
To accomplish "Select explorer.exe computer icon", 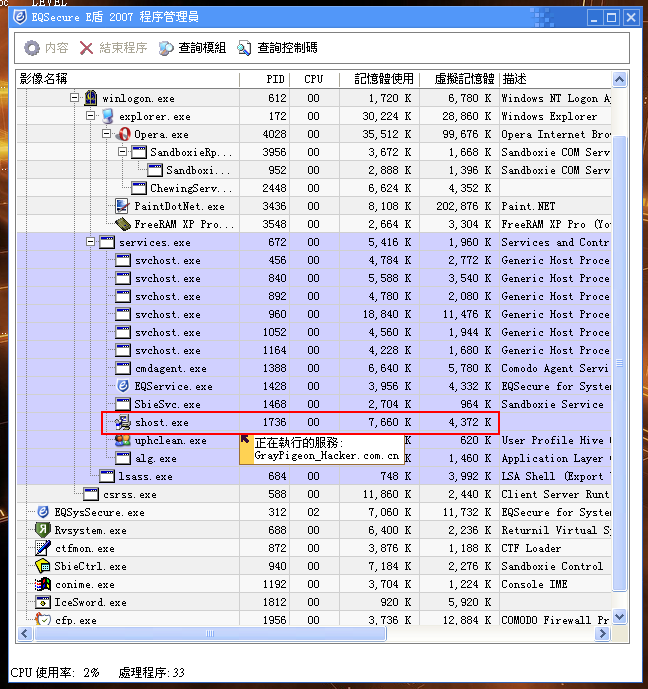I will coord(107,116).
